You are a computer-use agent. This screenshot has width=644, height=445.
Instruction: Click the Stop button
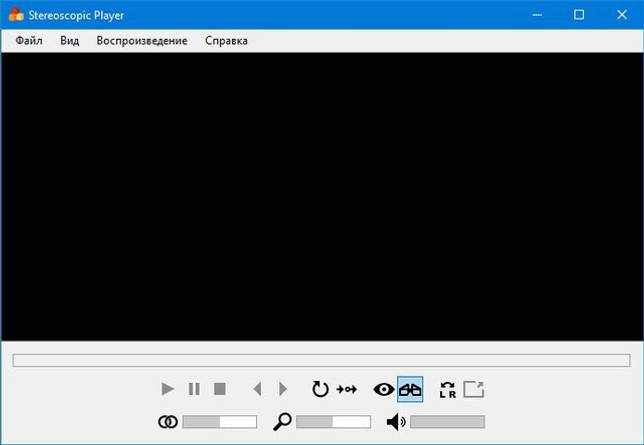coord(220,389)
